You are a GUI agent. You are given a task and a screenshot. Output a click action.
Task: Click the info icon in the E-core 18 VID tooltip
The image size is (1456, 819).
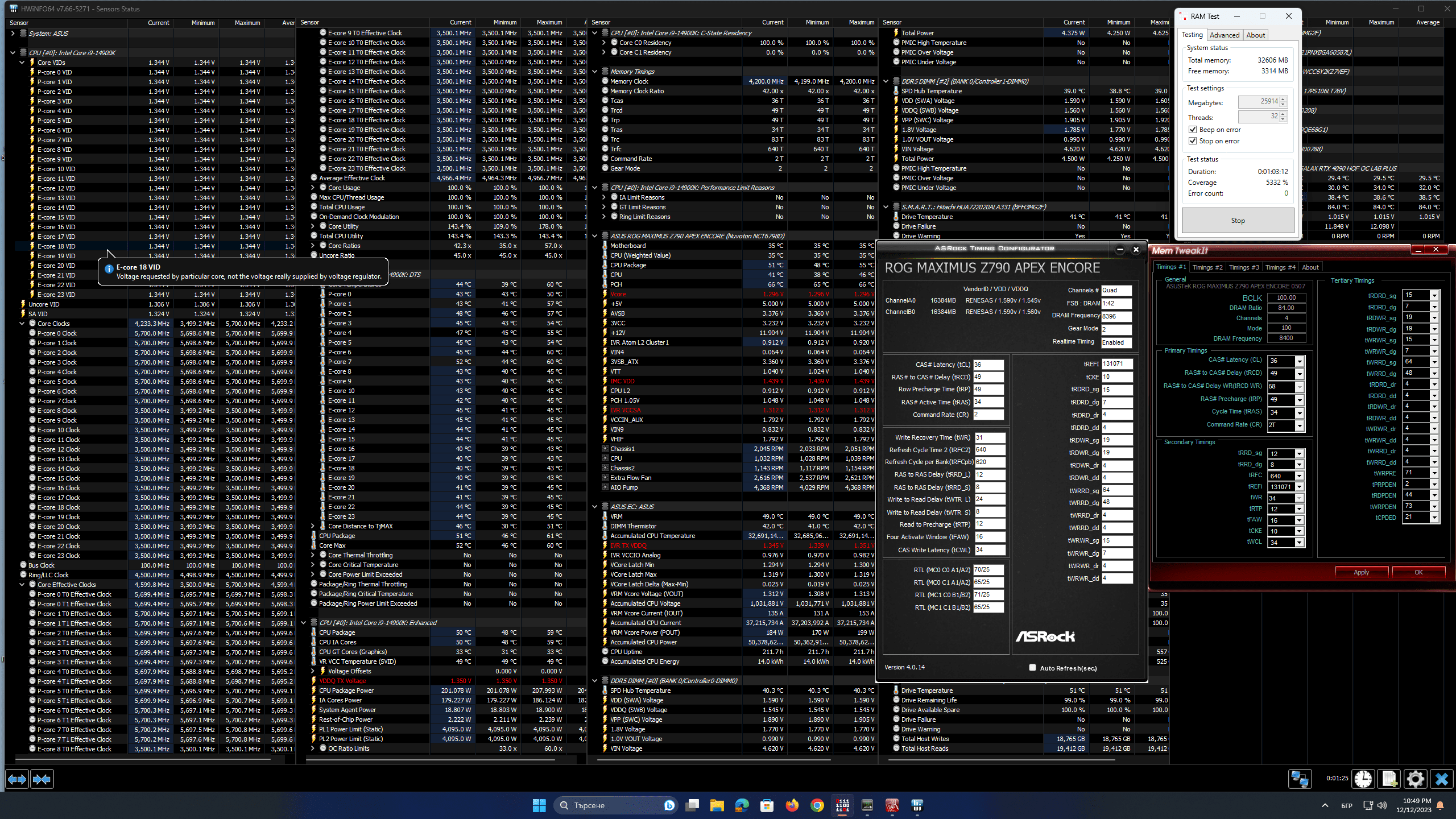coord(109,268)
